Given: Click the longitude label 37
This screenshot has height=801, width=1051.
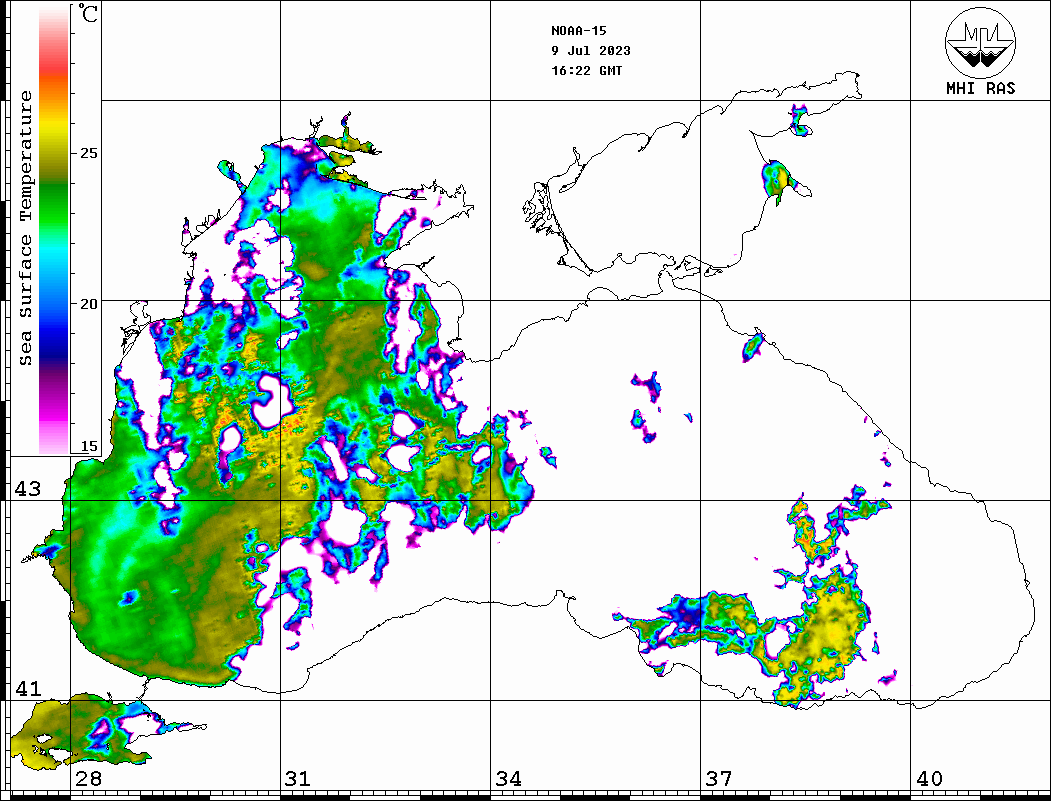Looking at the screenshot, I should click(x=718, y=779).
